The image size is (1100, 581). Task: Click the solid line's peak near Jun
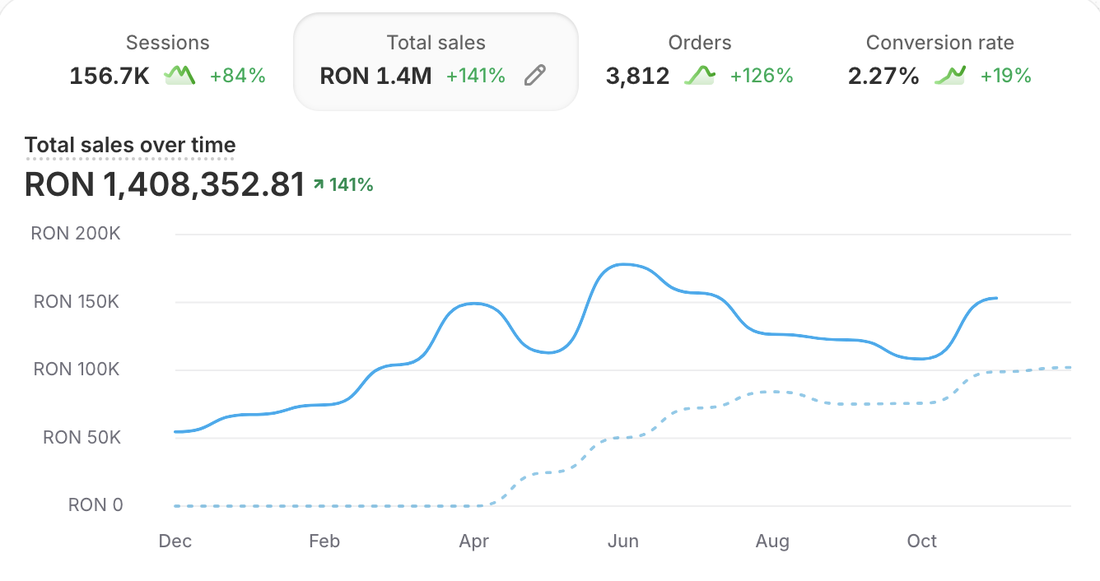(x=623, y=265)
